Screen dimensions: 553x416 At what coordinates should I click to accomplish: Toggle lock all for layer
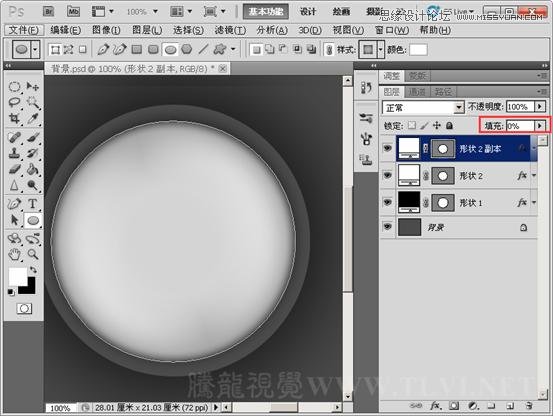point(449,125)
